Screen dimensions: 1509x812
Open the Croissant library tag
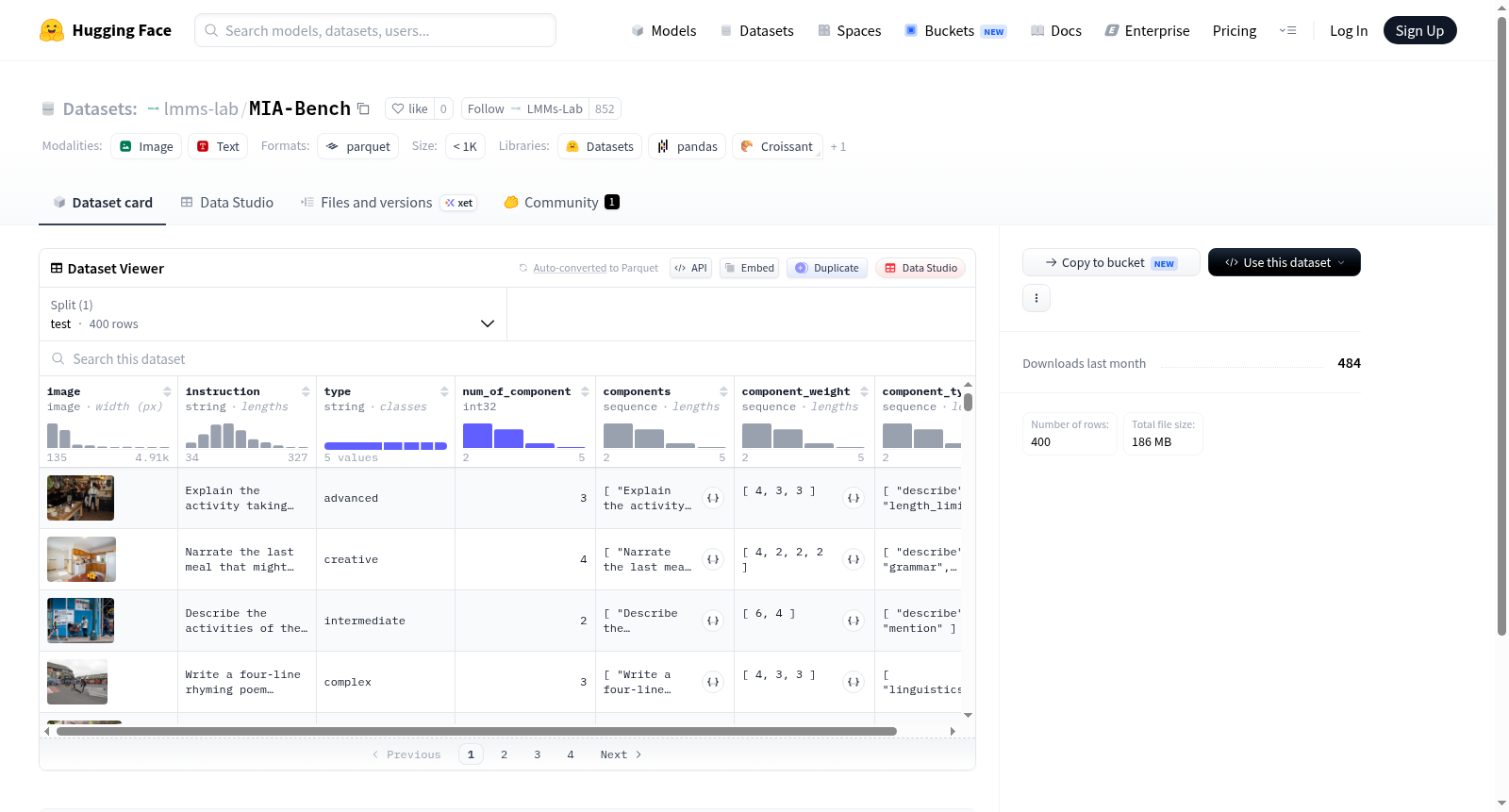coord(777,146)
